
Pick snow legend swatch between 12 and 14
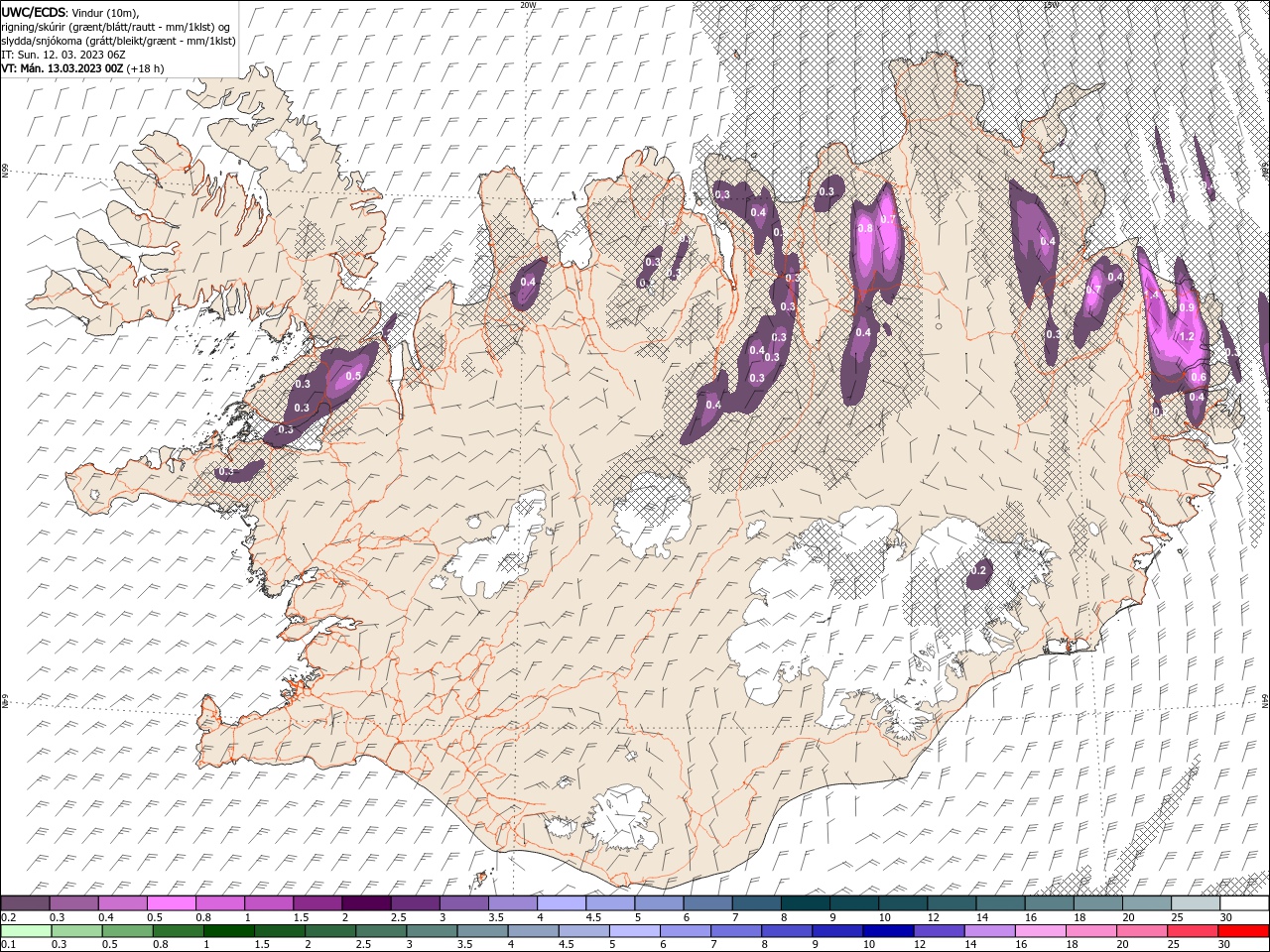pos(952,903)
